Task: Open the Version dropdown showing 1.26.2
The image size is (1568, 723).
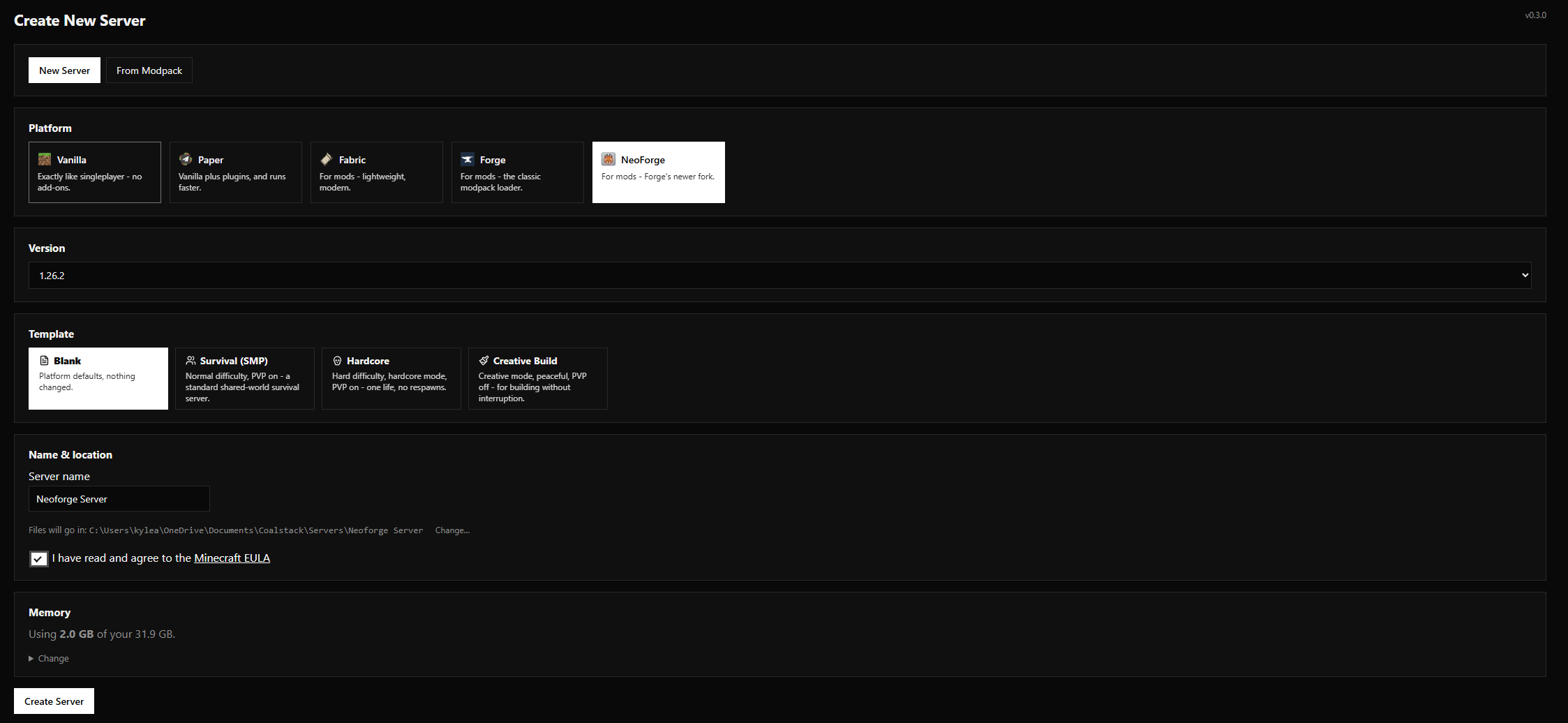Action: click(x=780, y=276)
